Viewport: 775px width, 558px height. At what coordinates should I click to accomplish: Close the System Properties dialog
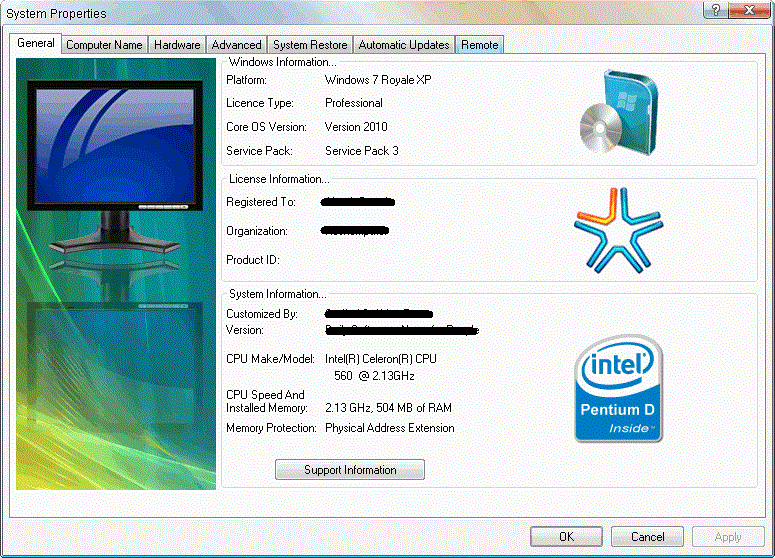pyautogui.click(x=749, y=10)
